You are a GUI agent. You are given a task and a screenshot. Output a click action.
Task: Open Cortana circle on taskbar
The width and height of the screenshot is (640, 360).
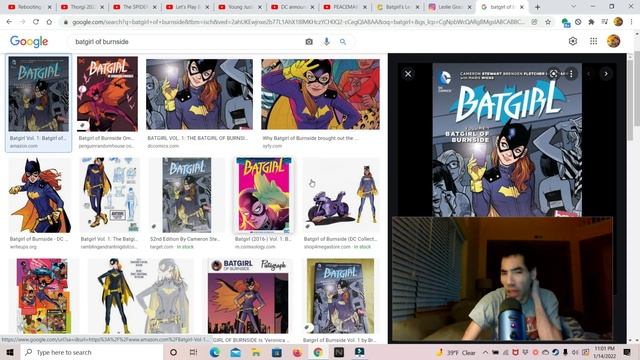173,352
